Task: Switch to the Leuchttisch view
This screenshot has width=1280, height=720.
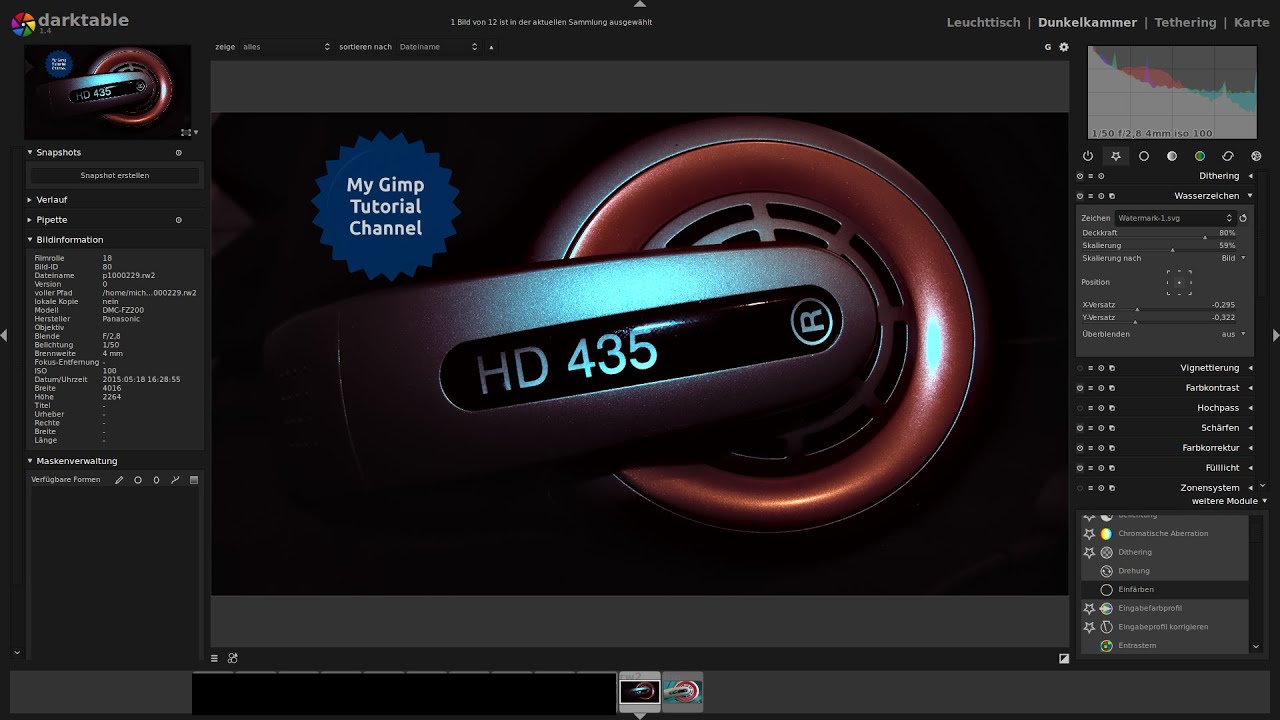Action: 983,22
